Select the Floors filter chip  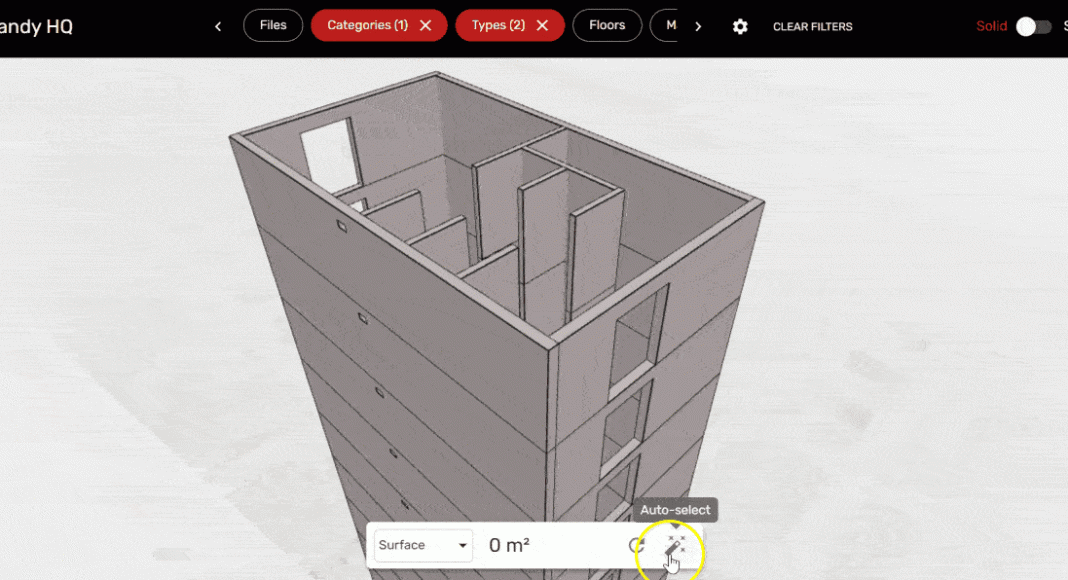pos(607,26)
